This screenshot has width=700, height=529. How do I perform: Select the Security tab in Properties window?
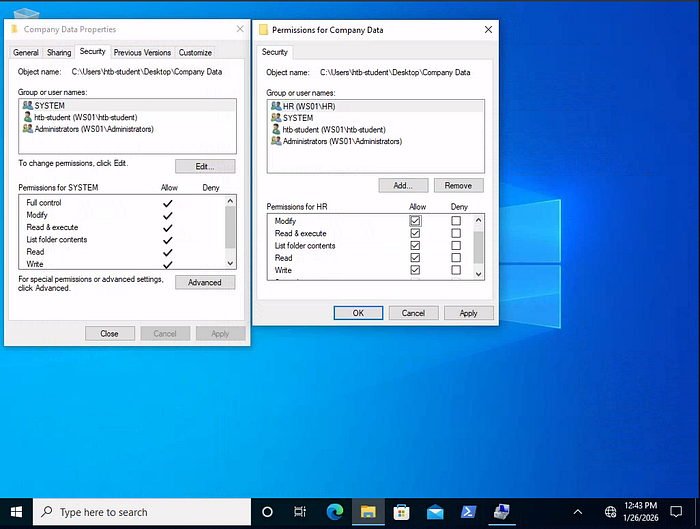tap(92, 51)
